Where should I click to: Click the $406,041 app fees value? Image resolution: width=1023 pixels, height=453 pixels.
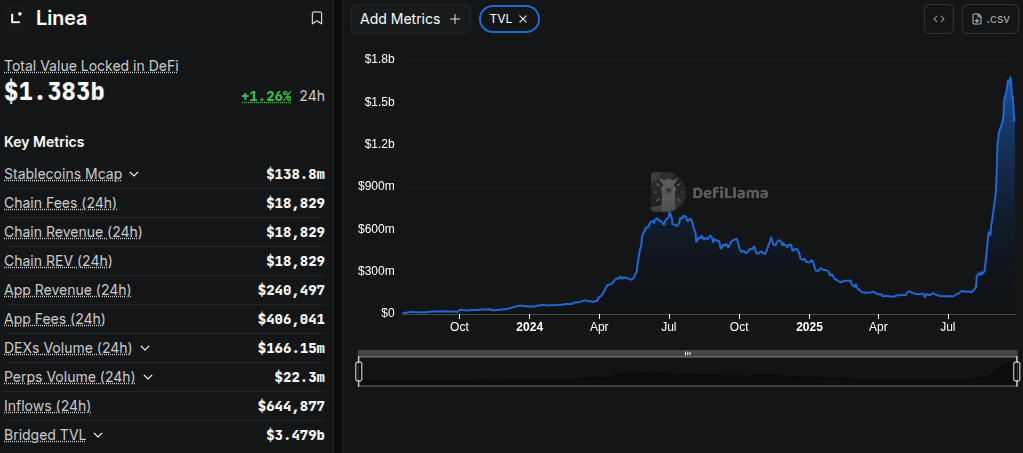tap(291, 319)
